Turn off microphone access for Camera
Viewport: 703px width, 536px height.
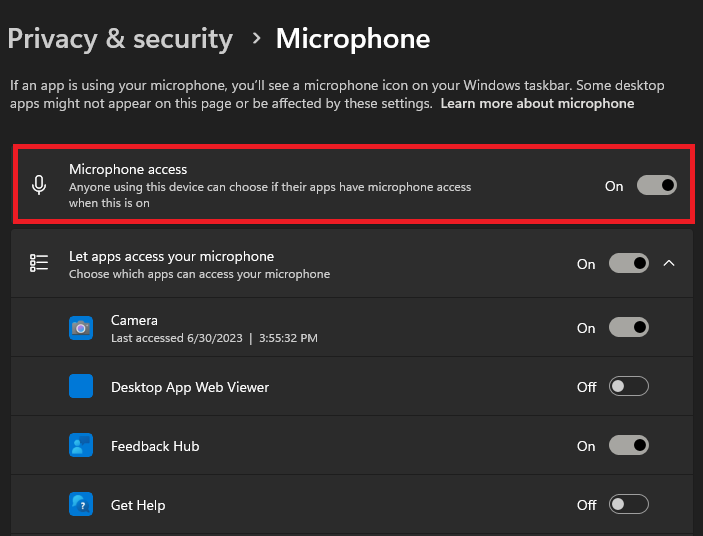629,327
